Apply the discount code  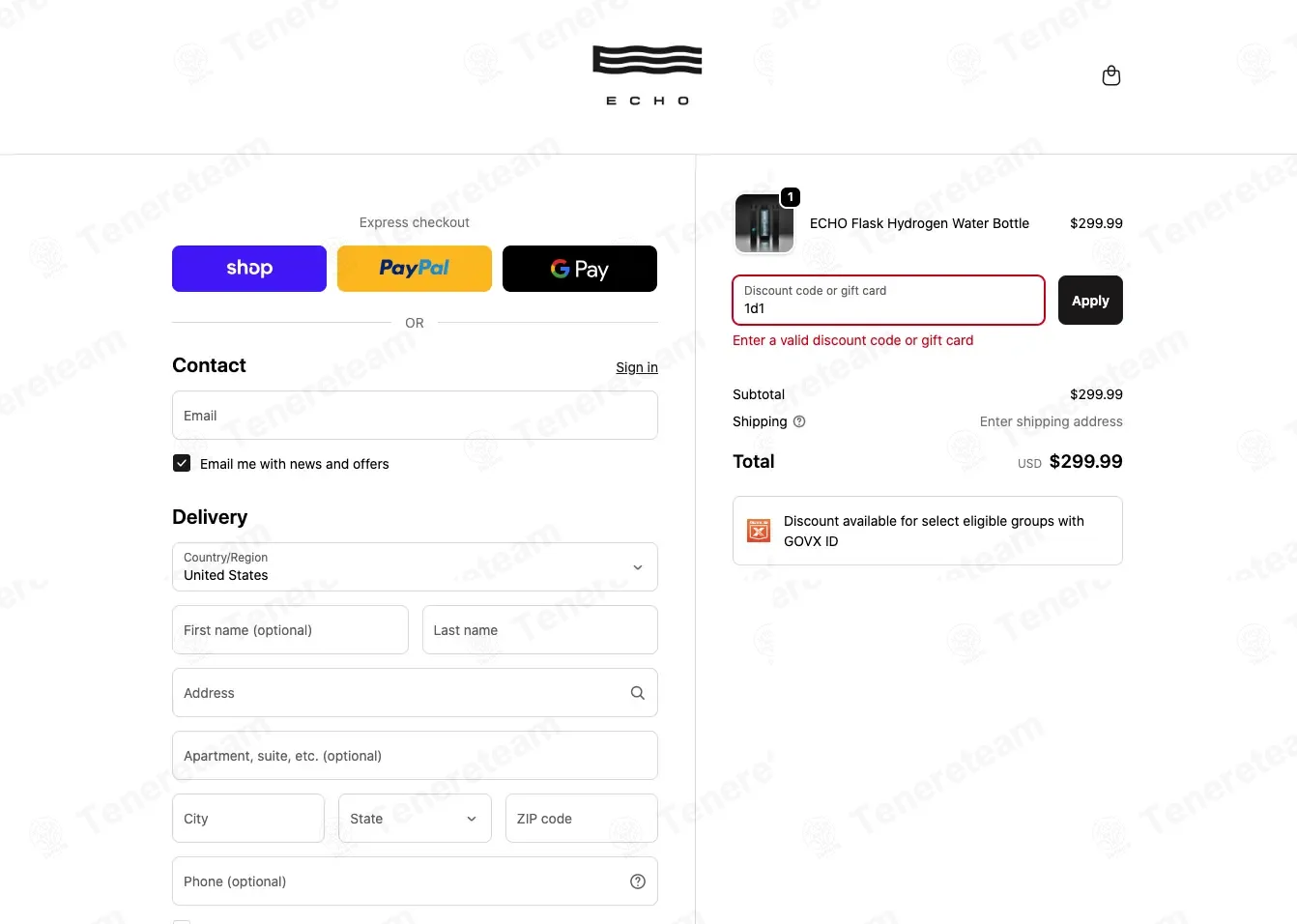tap(1090, 301)
